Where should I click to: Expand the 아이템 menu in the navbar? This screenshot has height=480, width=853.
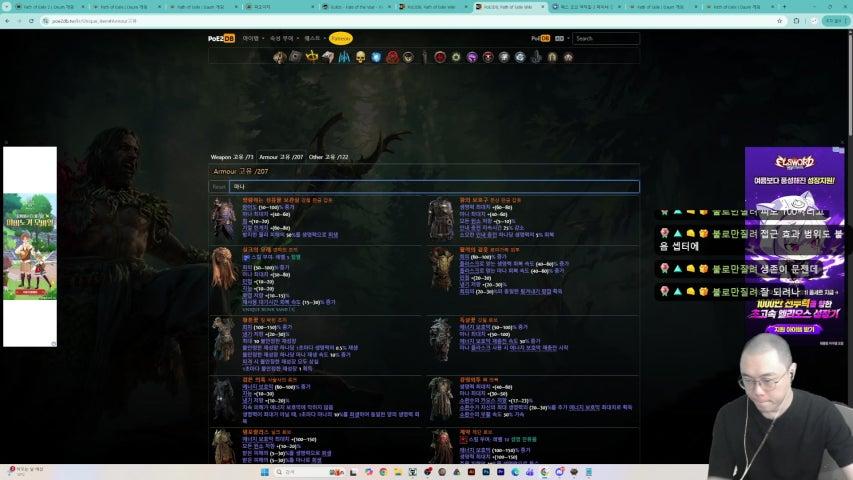[x=253, y=39]
